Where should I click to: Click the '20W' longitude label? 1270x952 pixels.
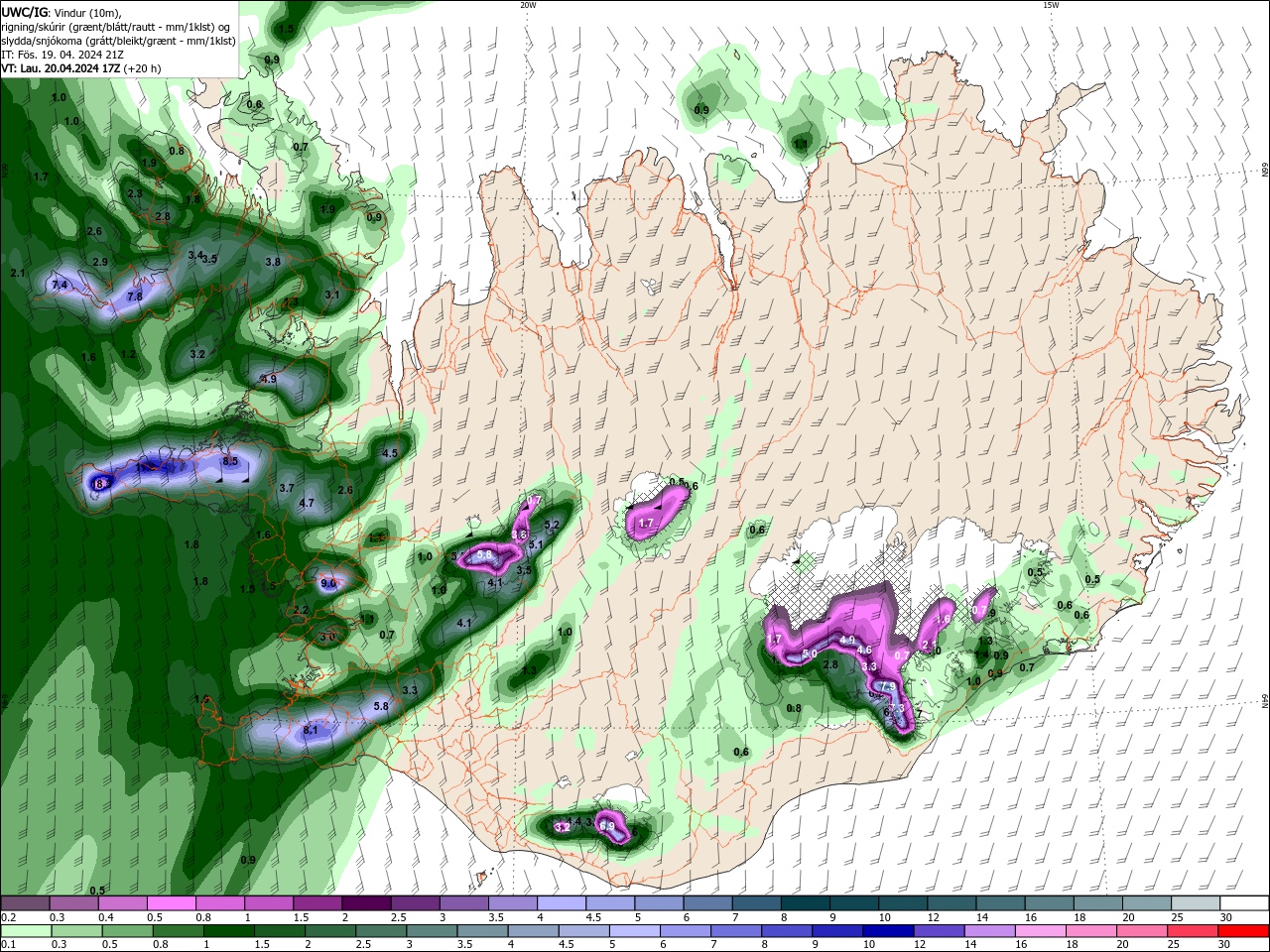528,4
